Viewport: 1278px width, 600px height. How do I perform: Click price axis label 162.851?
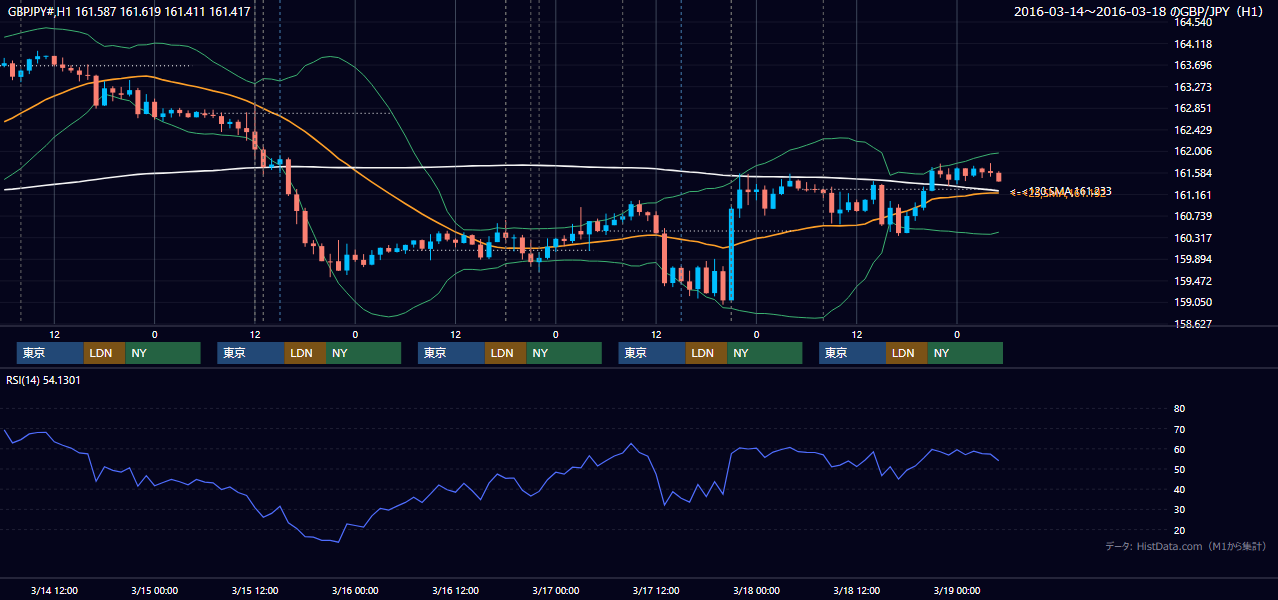click(x=1192, y=108)
